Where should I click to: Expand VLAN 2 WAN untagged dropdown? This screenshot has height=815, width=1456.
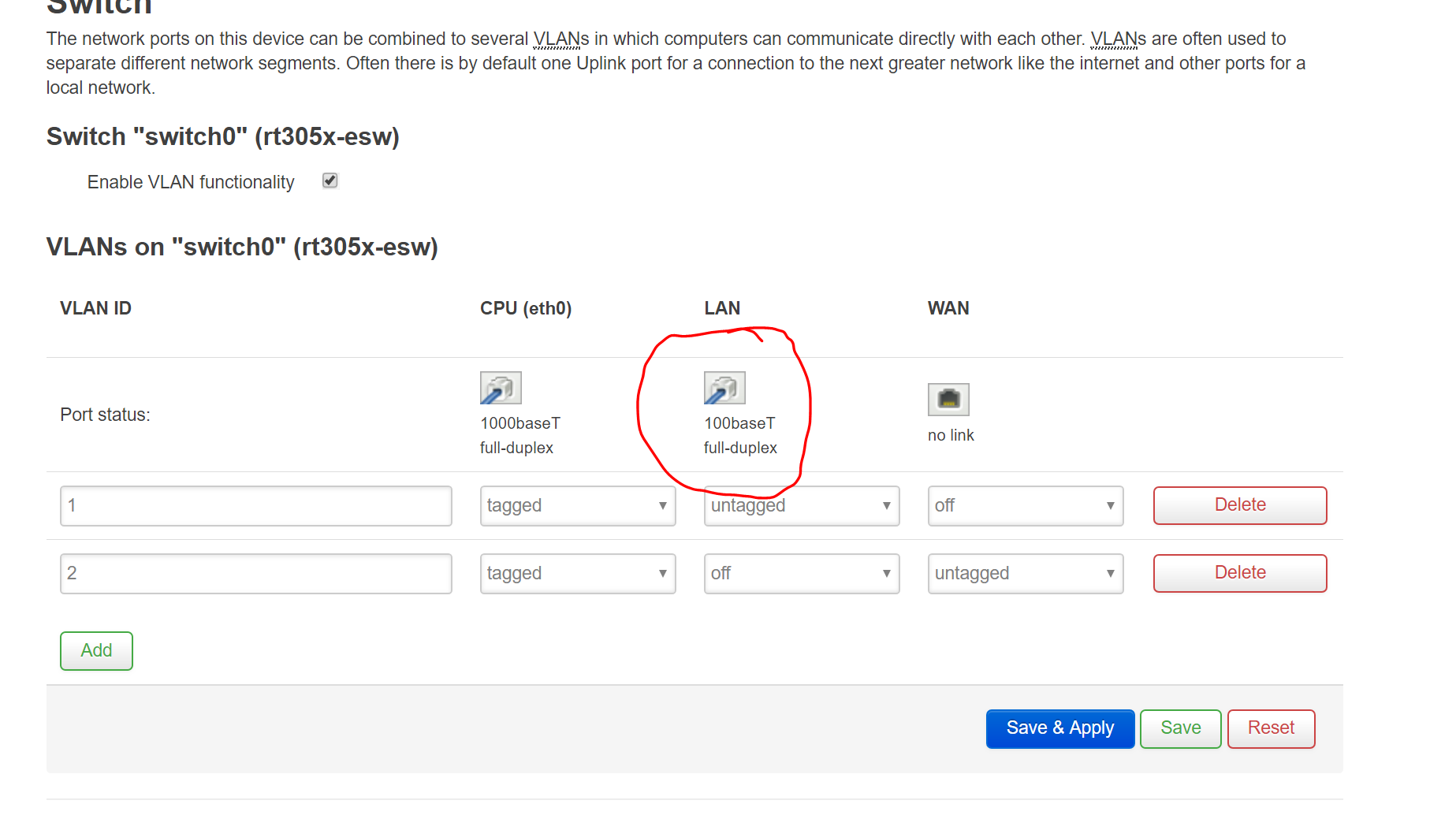[1025, 574]
